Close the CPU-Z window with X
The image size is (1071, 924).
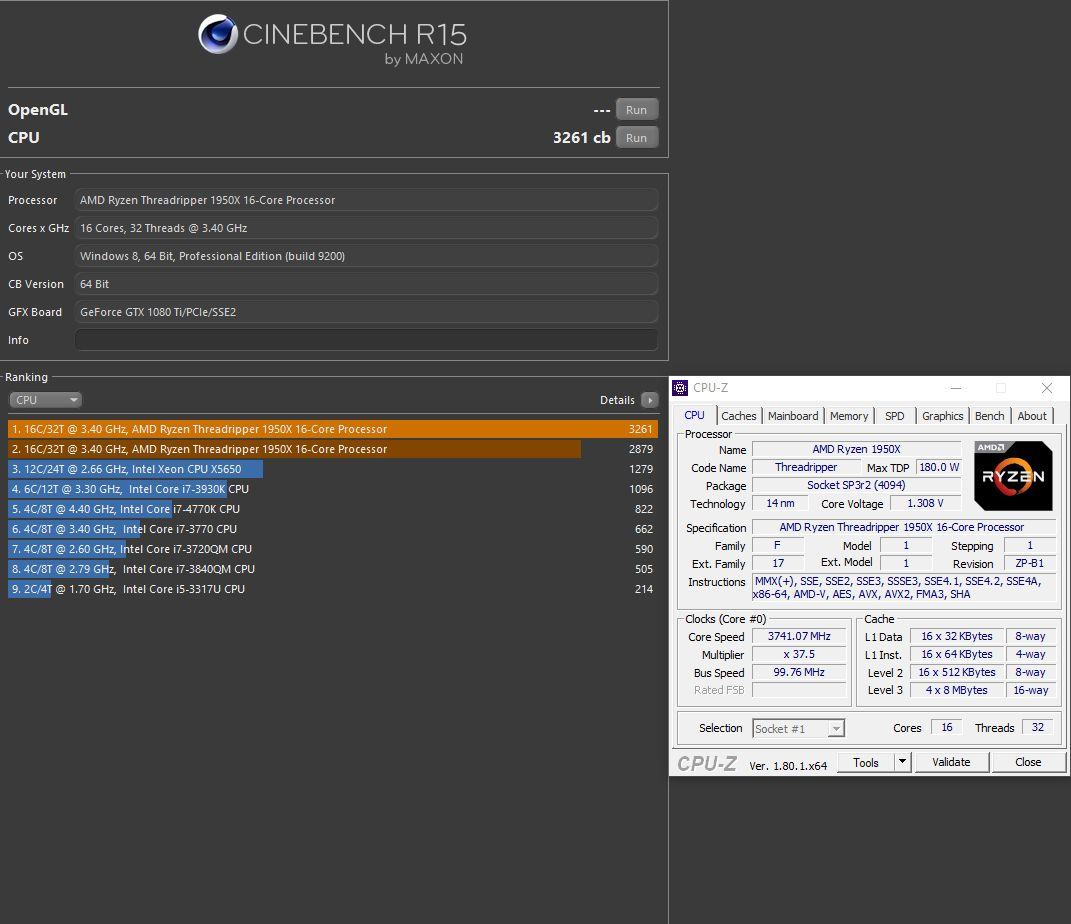pos(1046,388)
